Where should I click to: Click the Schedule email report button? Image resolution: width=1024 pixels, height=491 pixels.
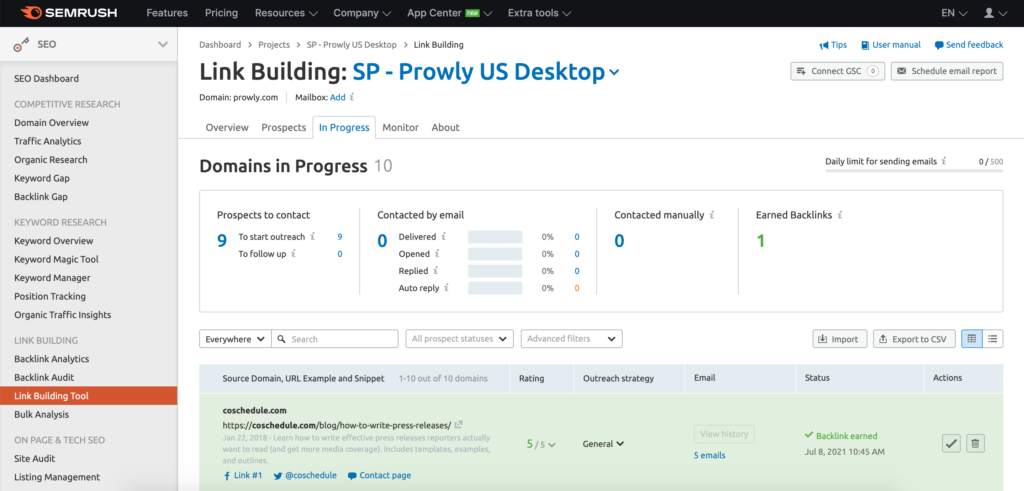[946, 71]
